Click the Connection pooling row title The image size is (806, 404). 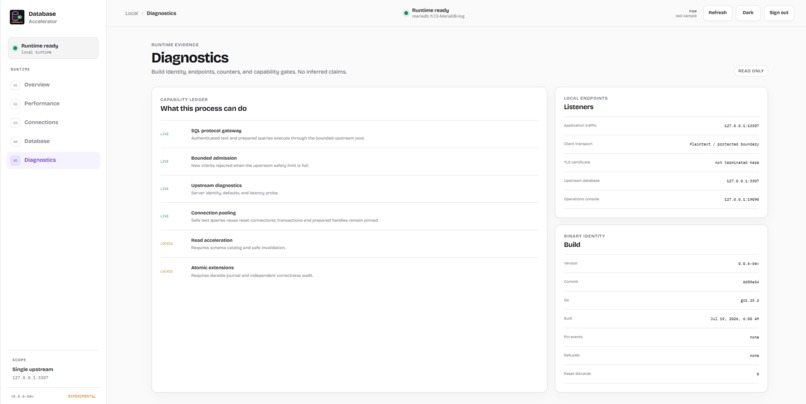(213, 213)
